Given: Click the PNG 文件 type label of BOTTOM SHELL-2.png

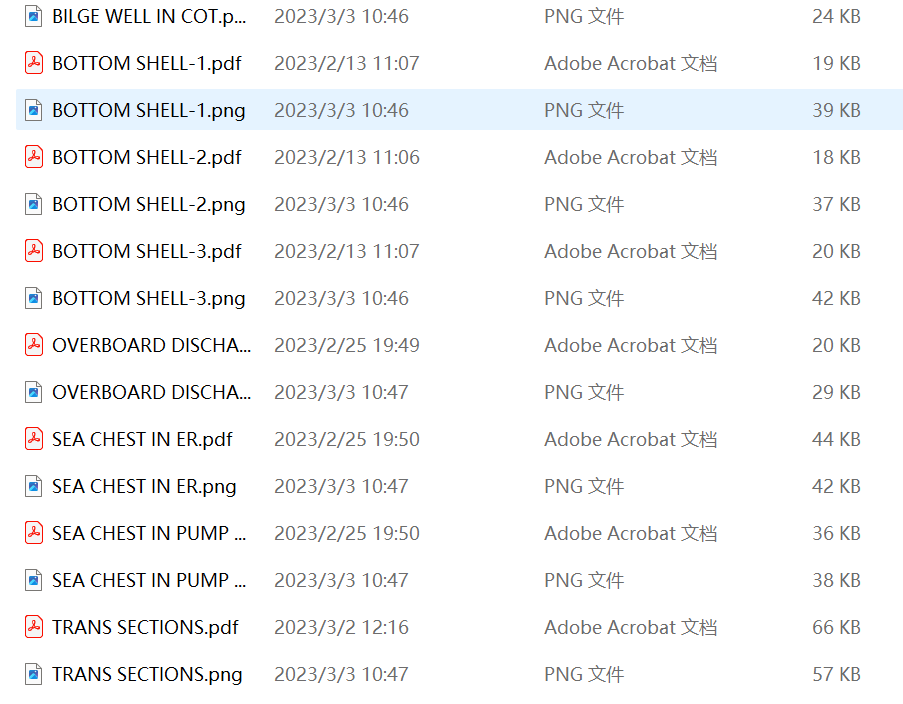Looking at the screenshot, I should 584,204.
